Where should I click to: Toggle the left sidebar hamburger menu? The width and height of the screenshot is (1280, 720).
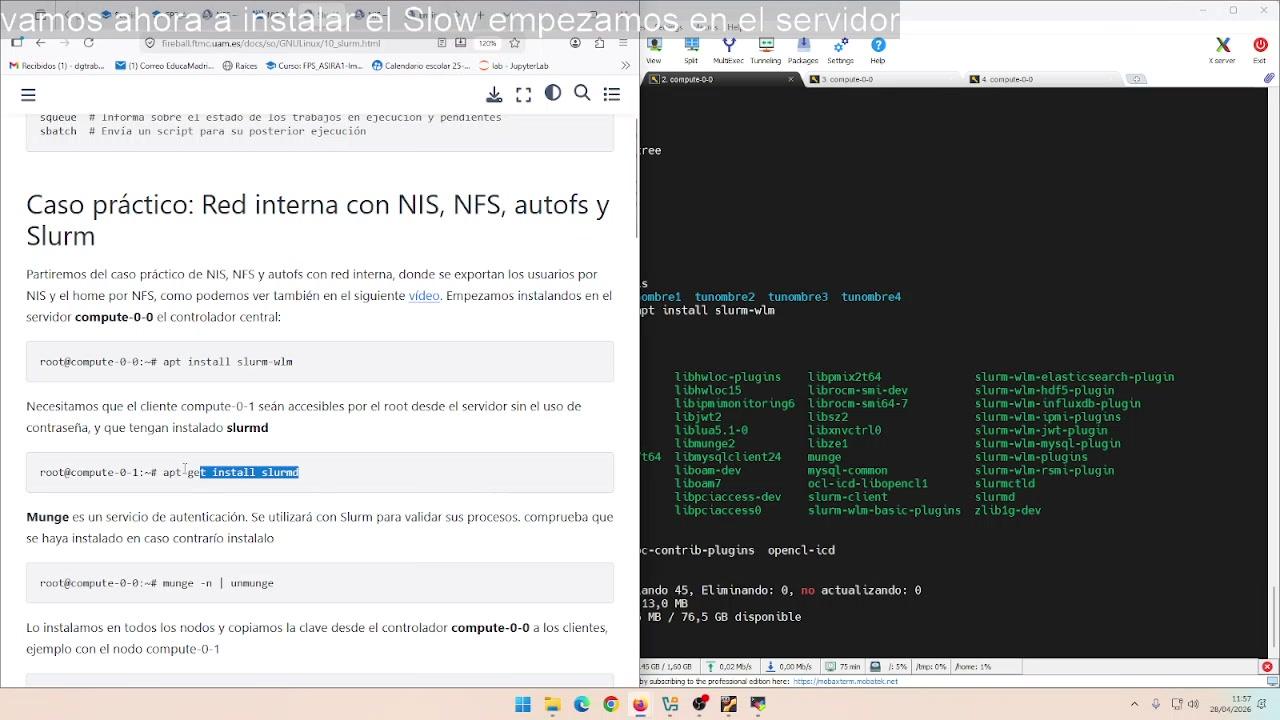pyautogui.click(x=28, y=95)
